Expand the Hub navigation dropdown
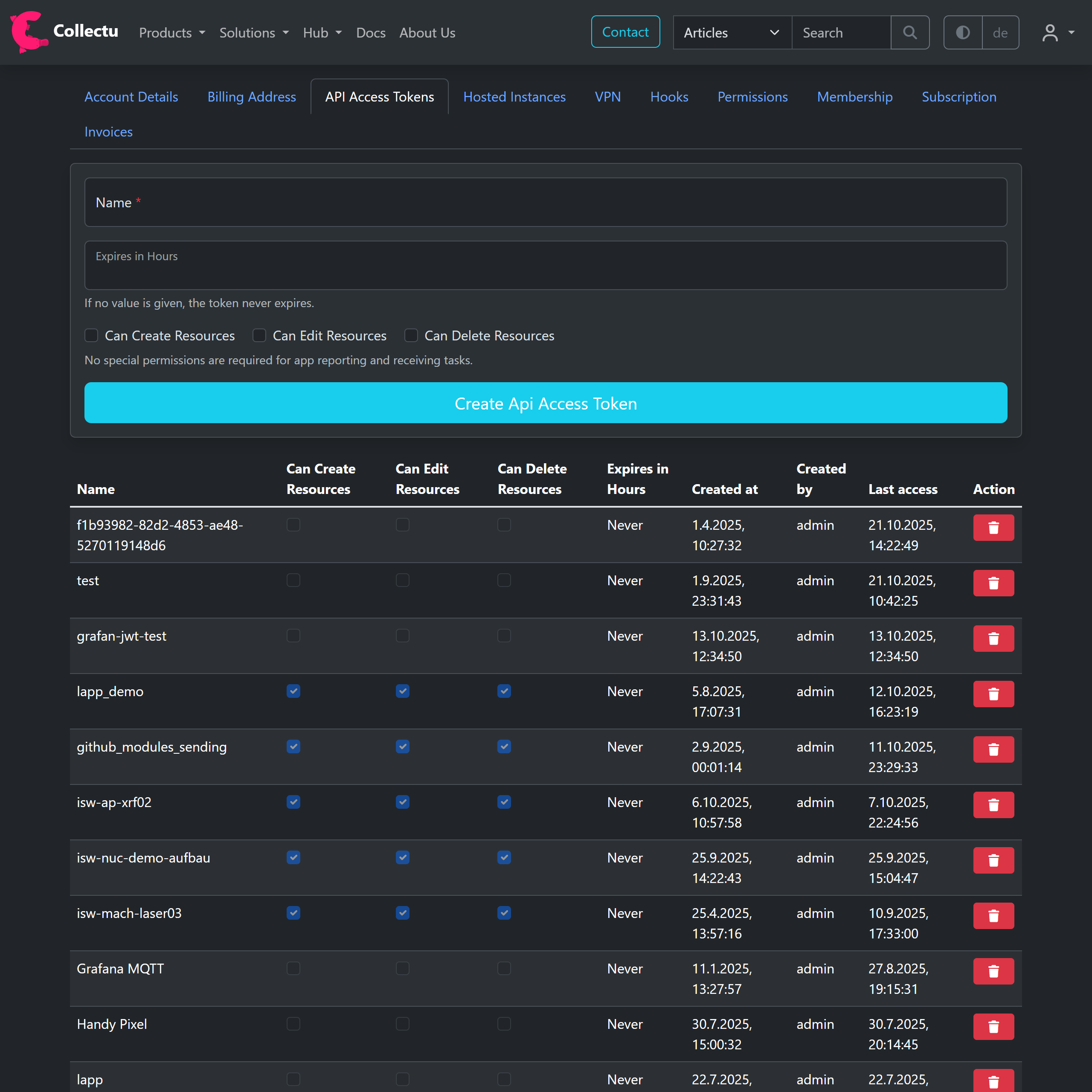 click(322, 33)
